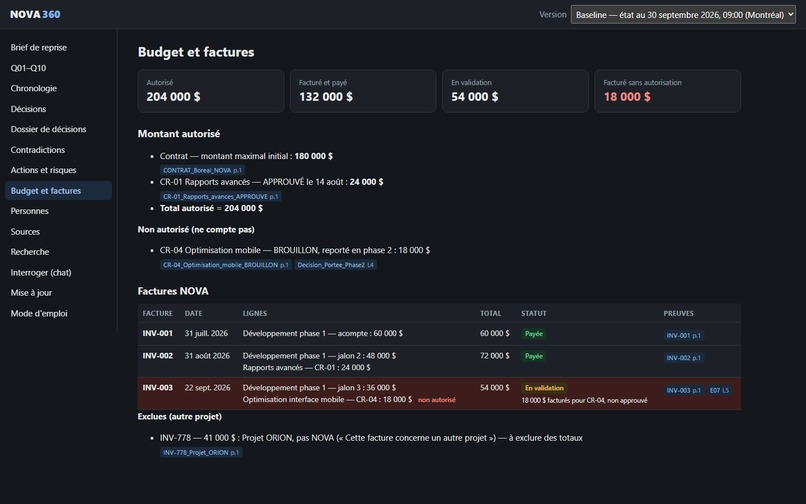This screenshot has height=504, width=806.
Task: Select invoice number INV-001
Action: click(x=157, y=333)
